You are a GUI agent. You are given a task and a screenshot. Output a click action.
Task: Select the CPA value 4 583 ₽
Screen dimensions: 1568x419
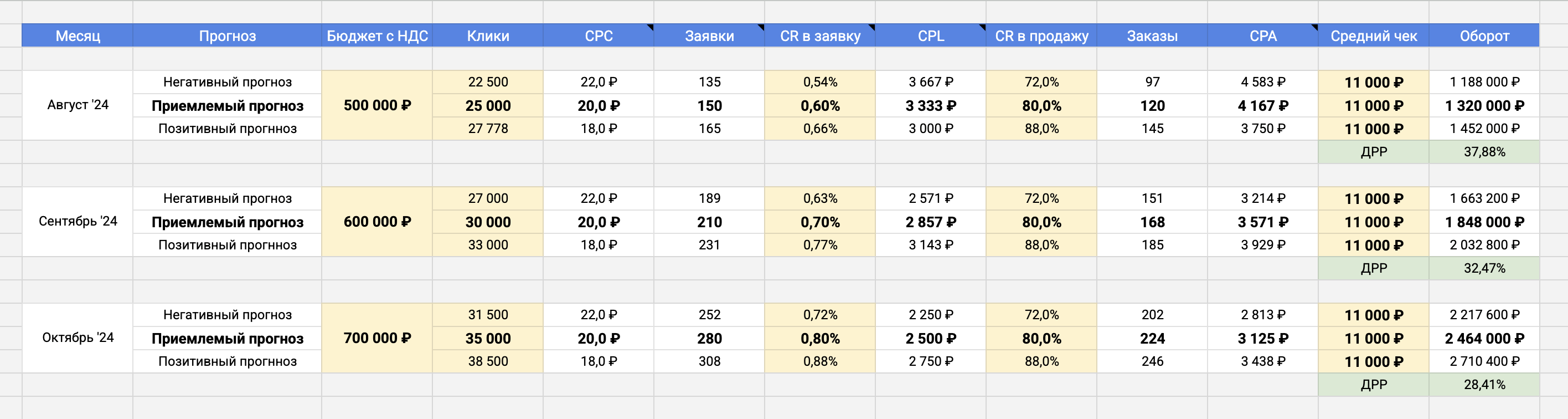(x=1263, y=81)
